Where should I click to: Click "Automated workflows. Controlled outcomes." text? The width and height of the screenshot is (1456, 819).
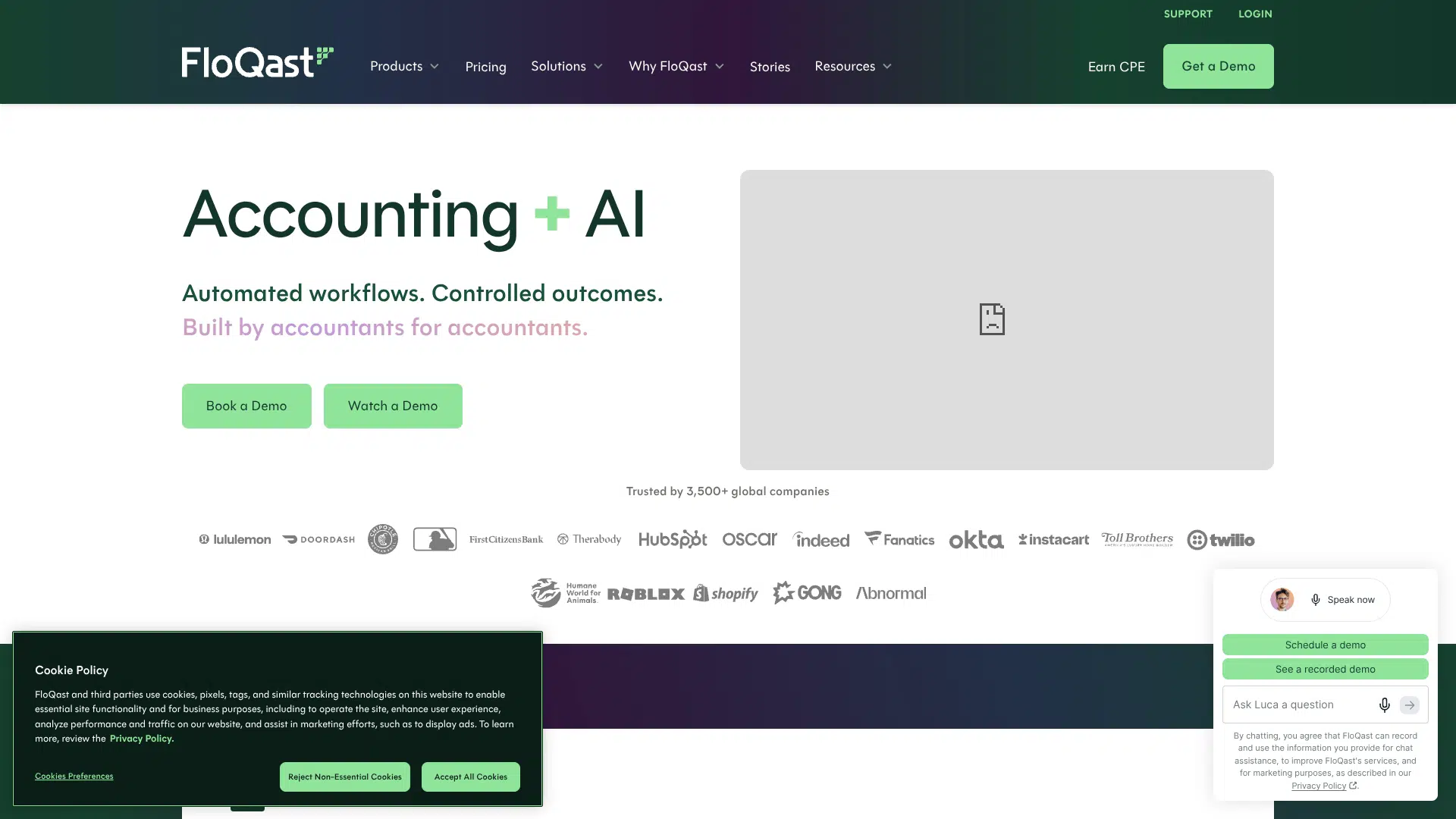click(x=422, y=293)
